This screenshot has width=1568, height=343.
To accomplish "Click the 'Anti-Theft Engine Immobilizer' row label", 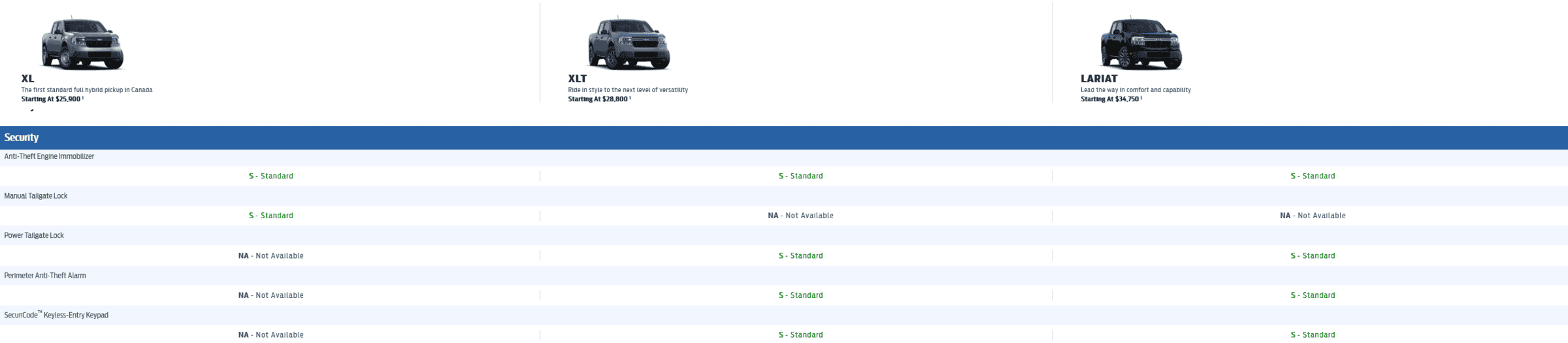I will (x=49, y=157).
